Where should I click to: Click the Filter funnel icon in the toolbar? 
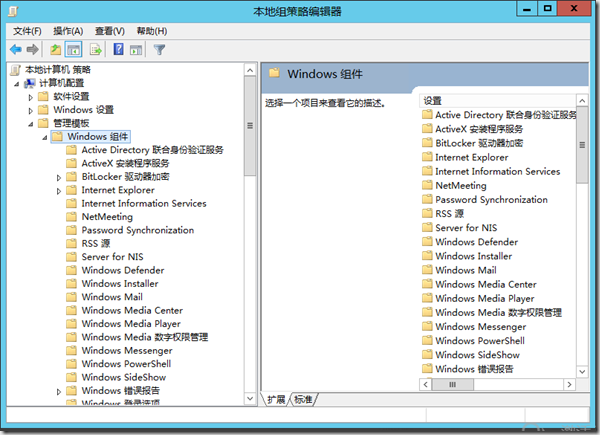point(159,49)
